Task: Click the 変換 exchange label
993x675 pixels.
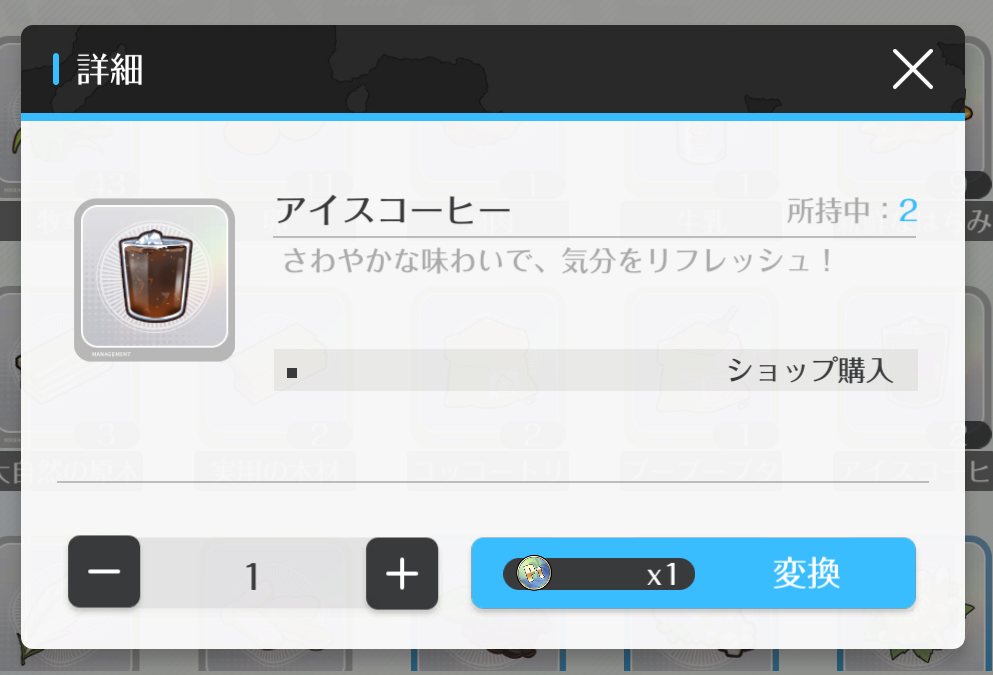Action: click(806, 573)
